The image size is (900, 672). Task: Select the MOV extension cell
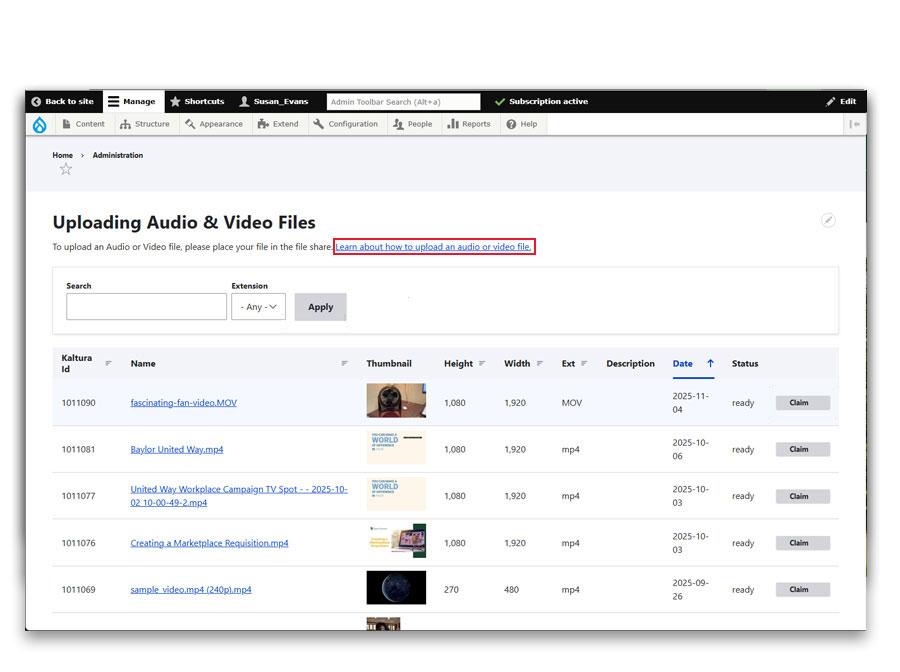[x=572, y=403]
